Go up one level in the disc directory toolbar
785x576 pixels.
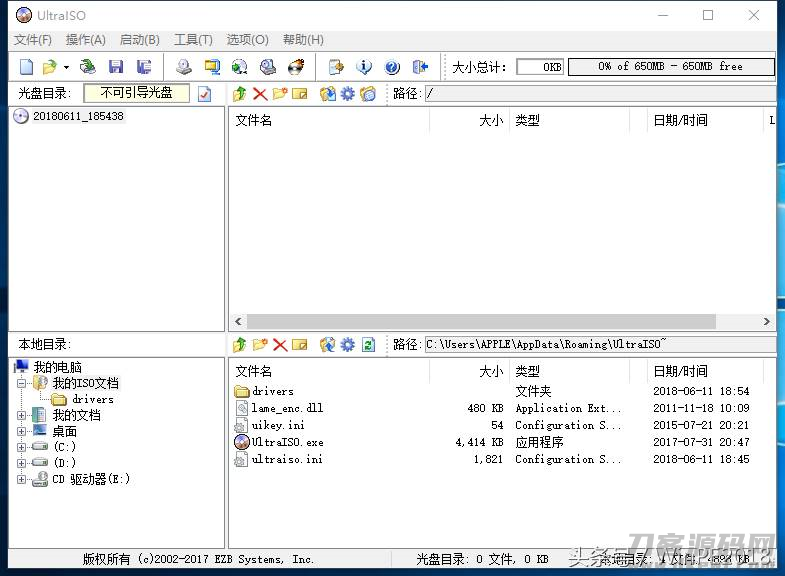[x=240, y=94]
